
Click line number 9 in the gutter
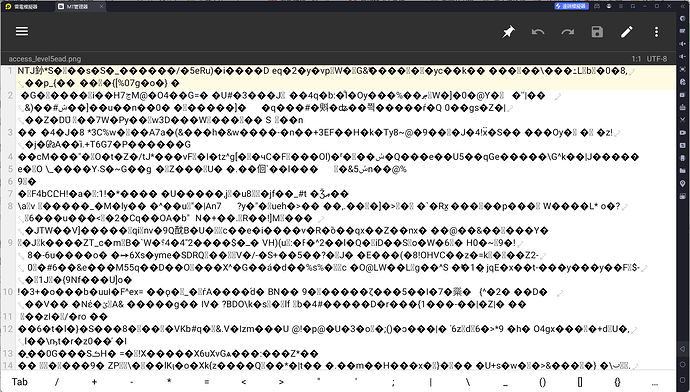click(11, 242)
